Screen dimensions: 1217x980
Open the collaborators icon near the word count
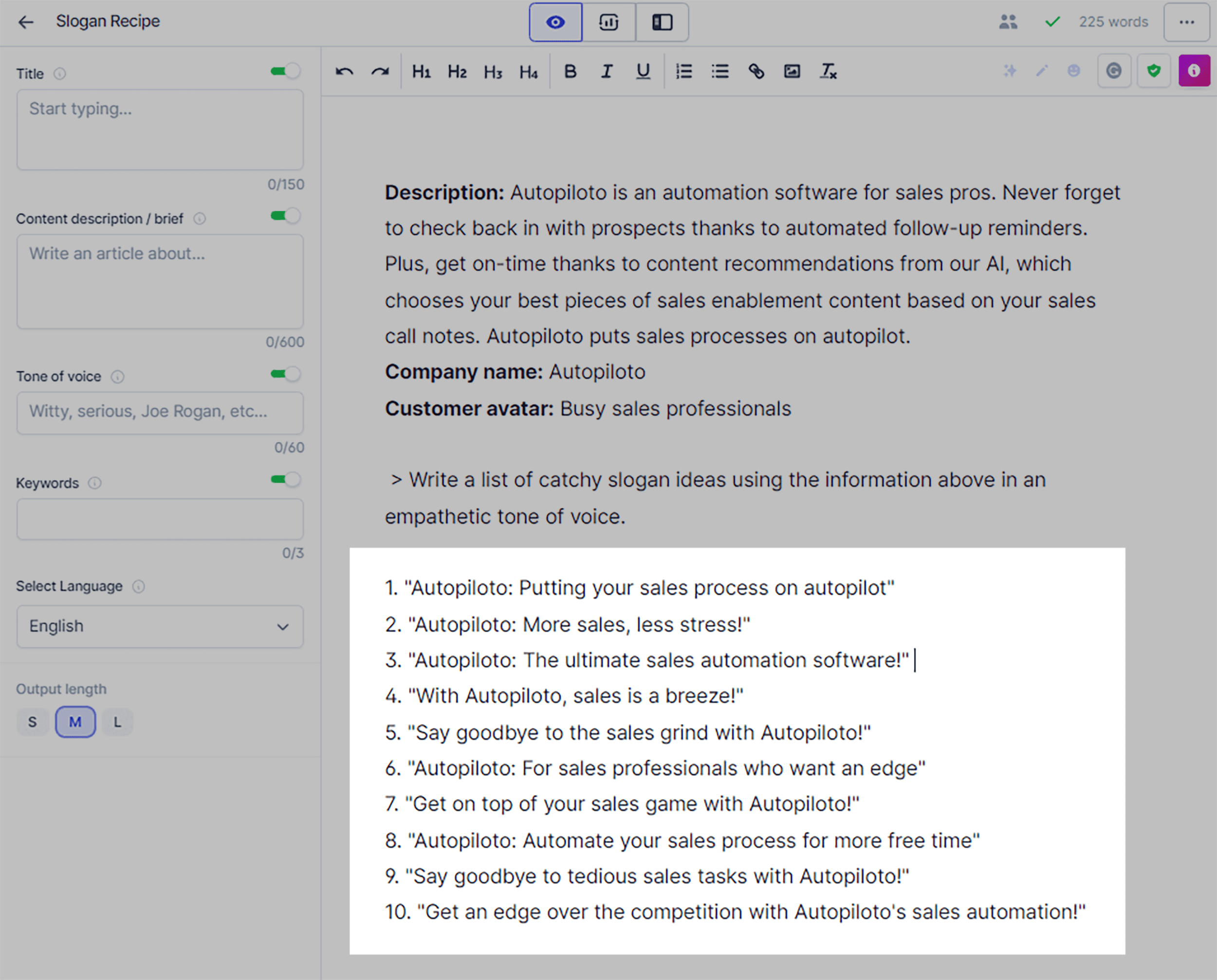coord(1008,22)
